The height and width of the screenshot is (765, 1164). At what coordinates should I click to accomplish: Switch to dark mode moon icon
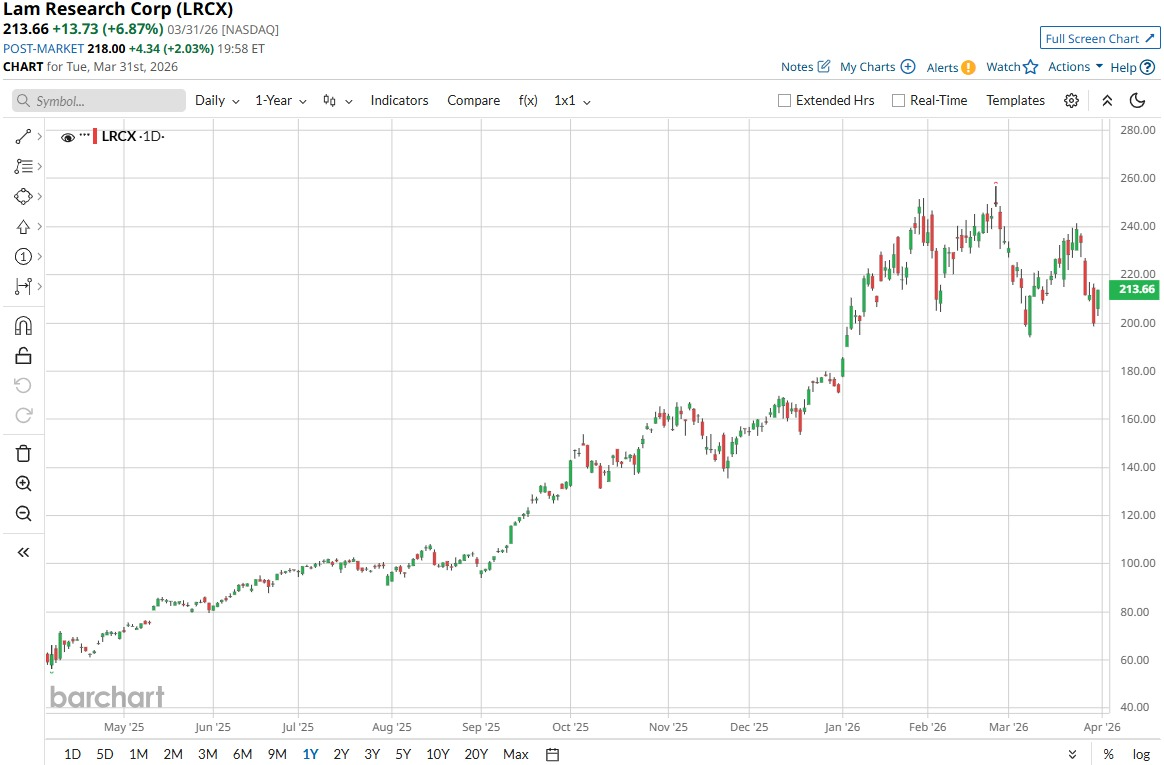(x=1137, y=101)
